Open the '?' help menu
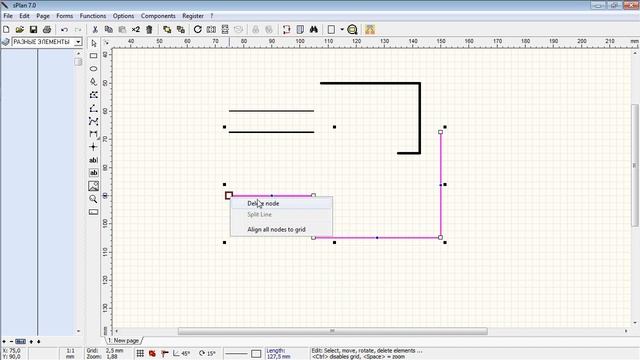Screen dimensions: 640x360 coord(211,16)
